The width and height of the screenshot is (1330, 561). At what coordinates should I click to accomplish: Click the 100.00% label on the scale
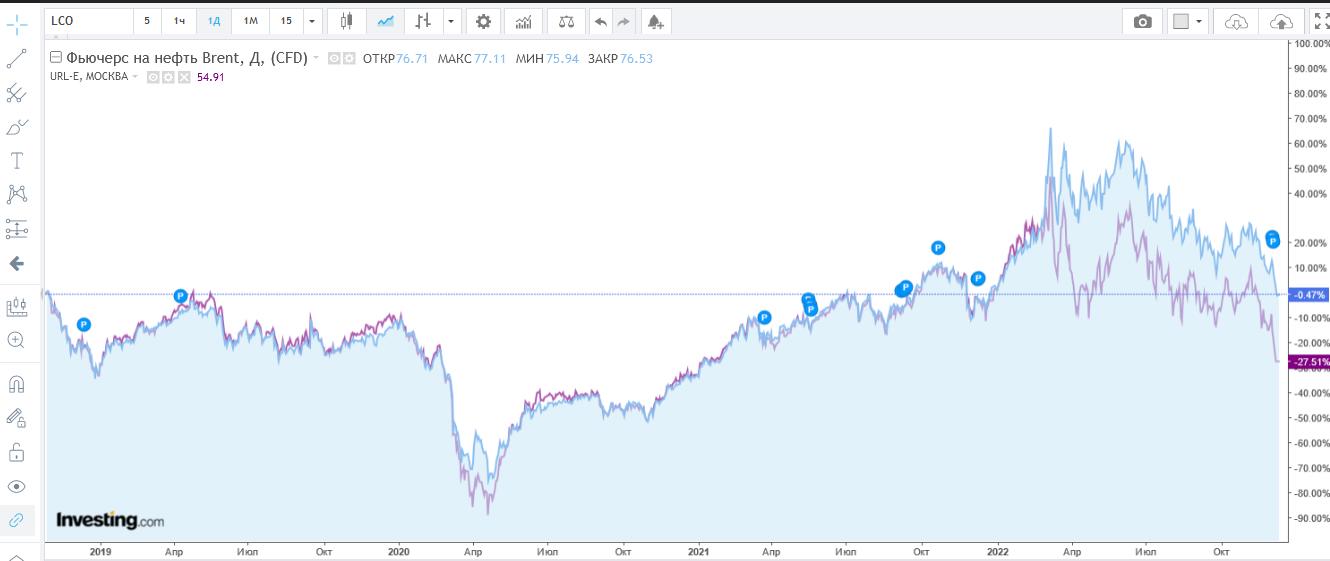click(1311, 44)
